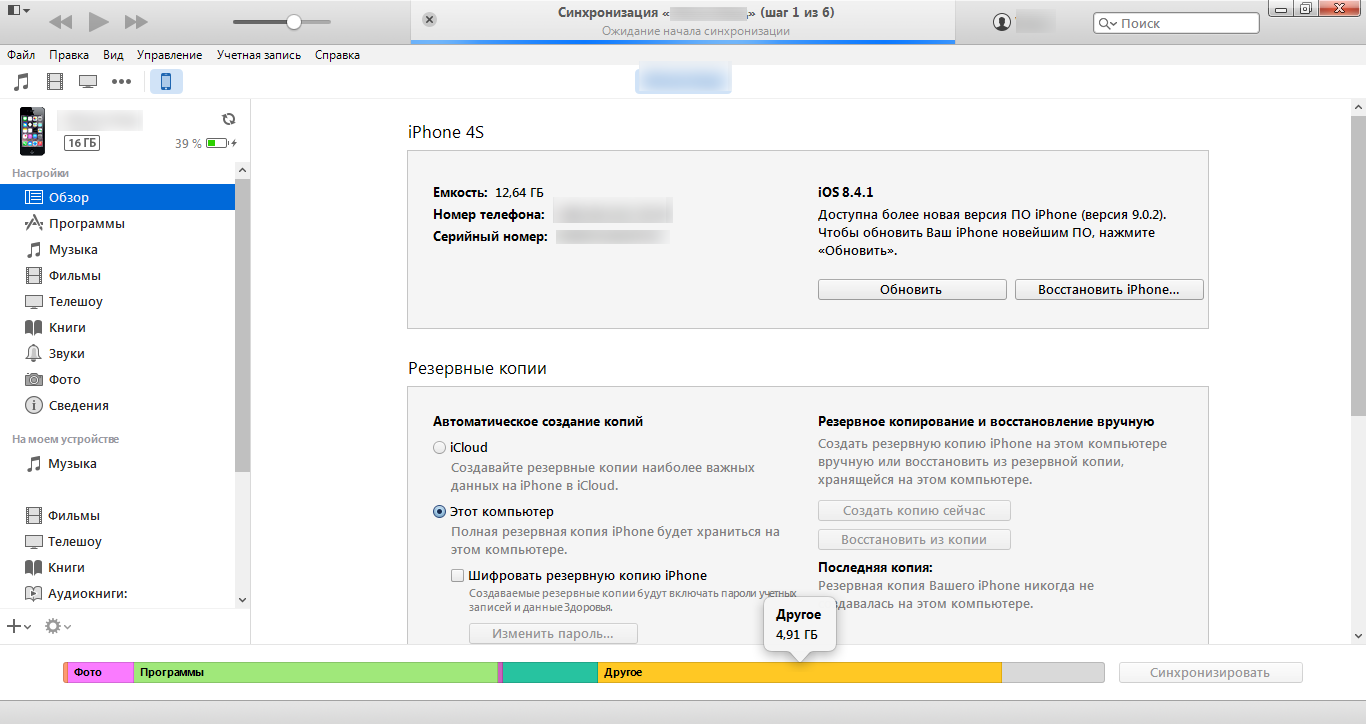The width and height of the screenshot is (1366, 724).
Task: Switch to Music library icon
Action: click(x=22, y=81)
